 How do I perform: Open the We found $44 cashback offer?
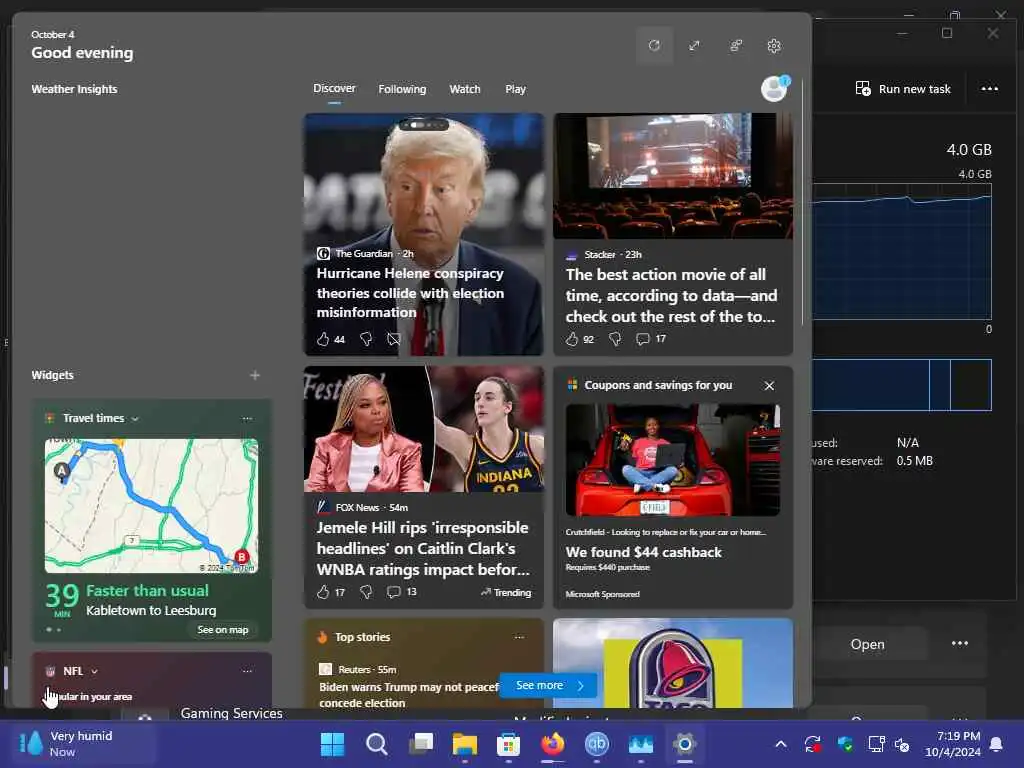coord(643,552)
